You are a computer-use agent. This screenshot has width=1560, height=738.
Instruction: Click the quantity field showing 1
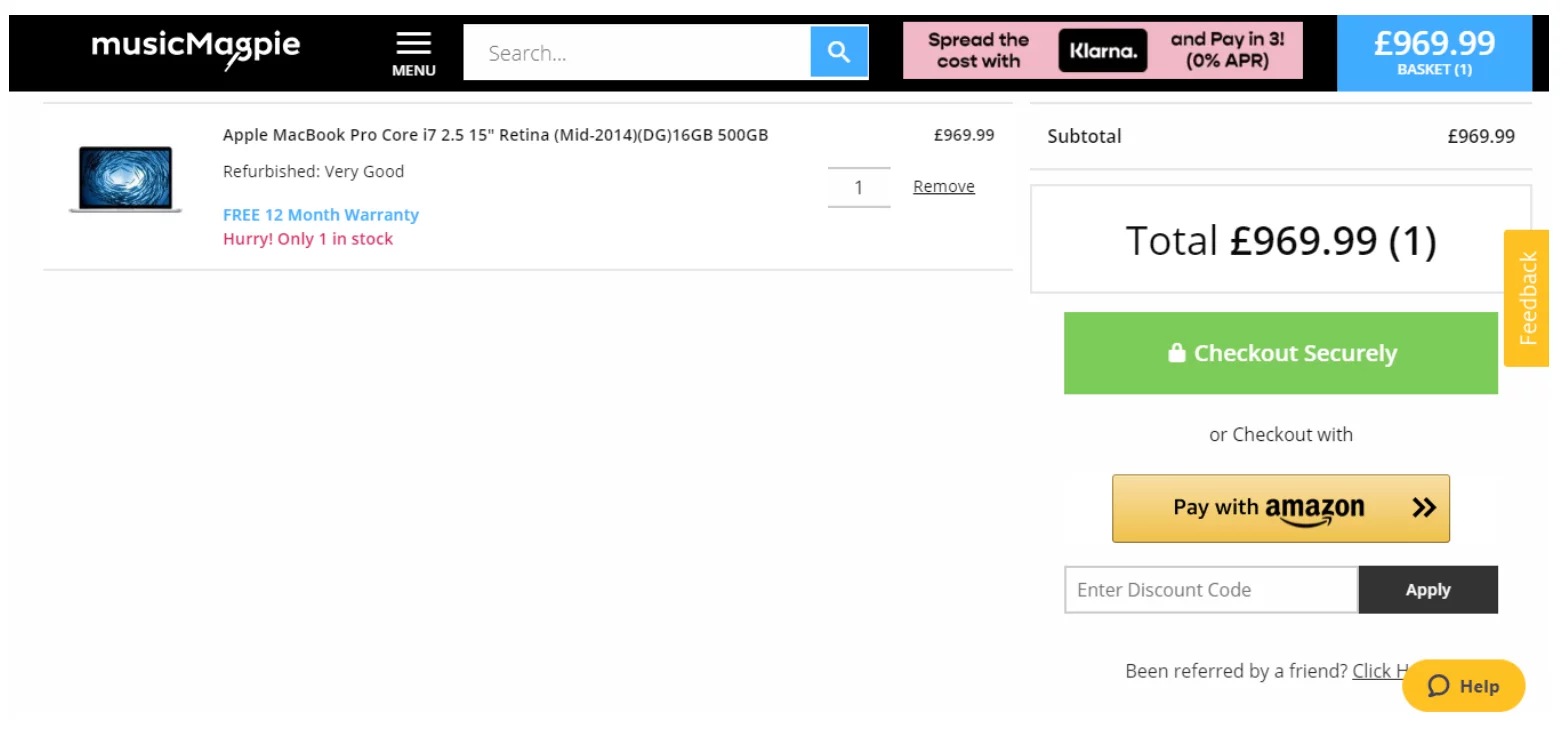tap(858, 187)
